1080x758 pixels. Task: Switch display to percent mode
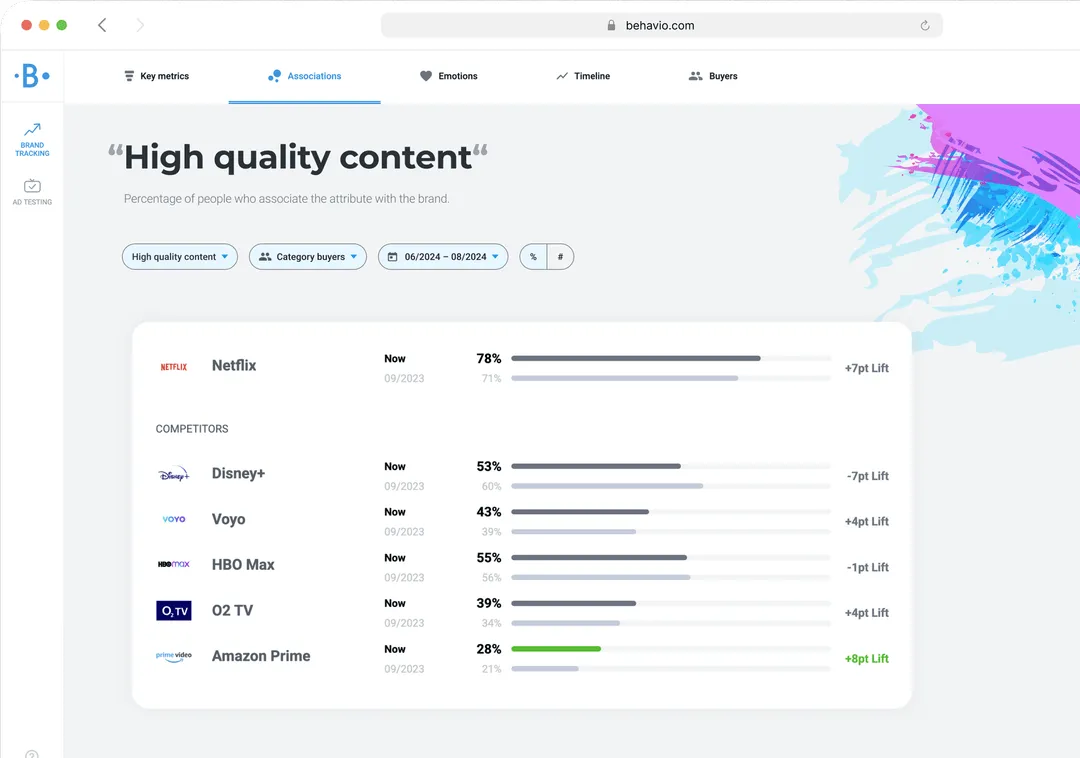(533, 257)
